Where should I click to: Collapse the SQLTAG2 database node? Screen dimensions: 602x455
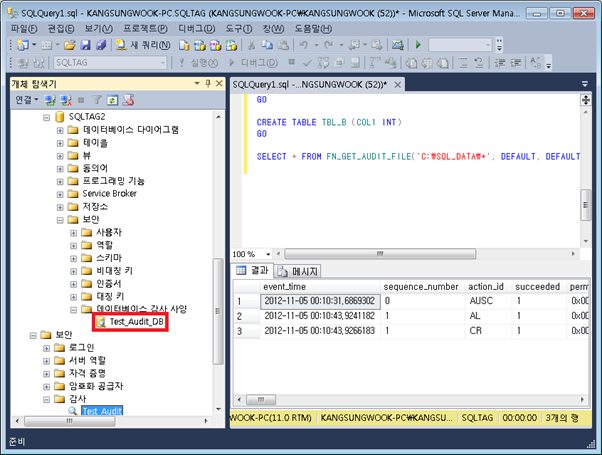point(46,117)
